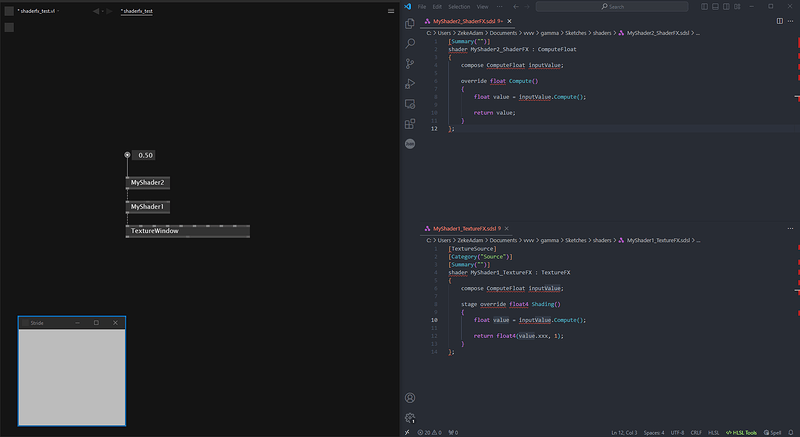This screenshot has width=800, height=437.
Task: Open the Edit menu in VS Code
Action: click(x=437, y=7)
